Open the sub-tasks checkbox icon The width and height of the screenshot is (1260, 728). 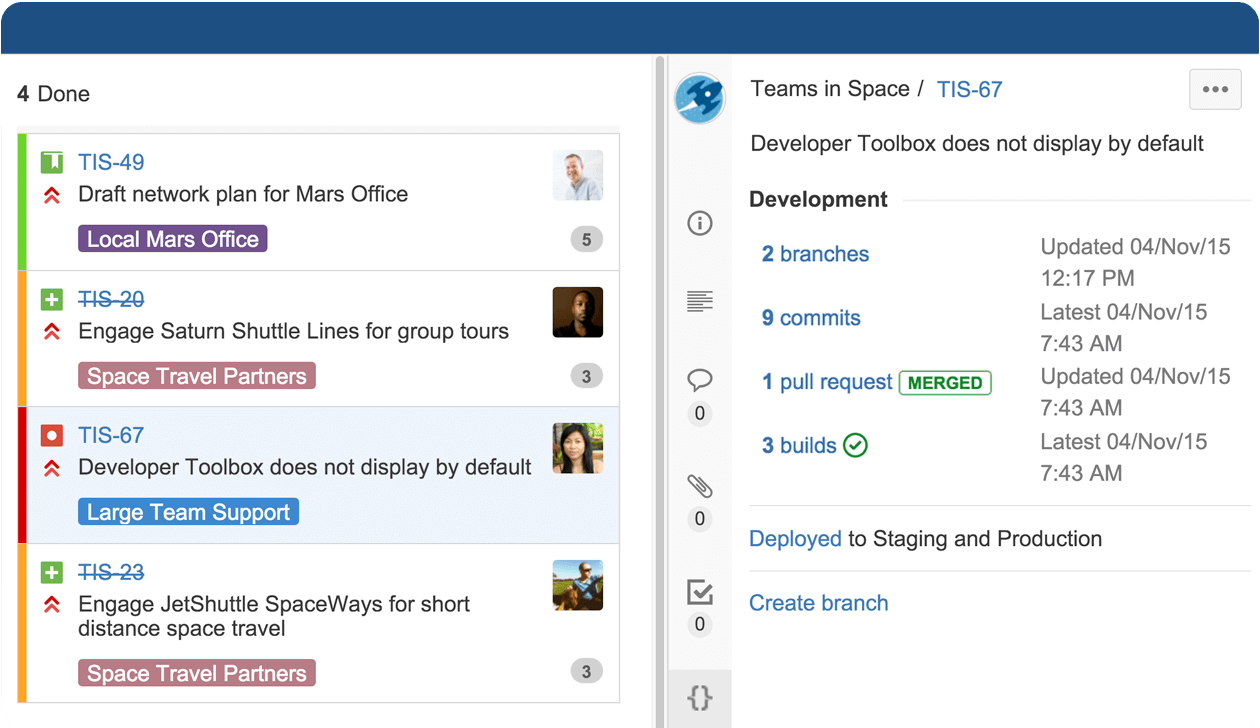[700, 592]
